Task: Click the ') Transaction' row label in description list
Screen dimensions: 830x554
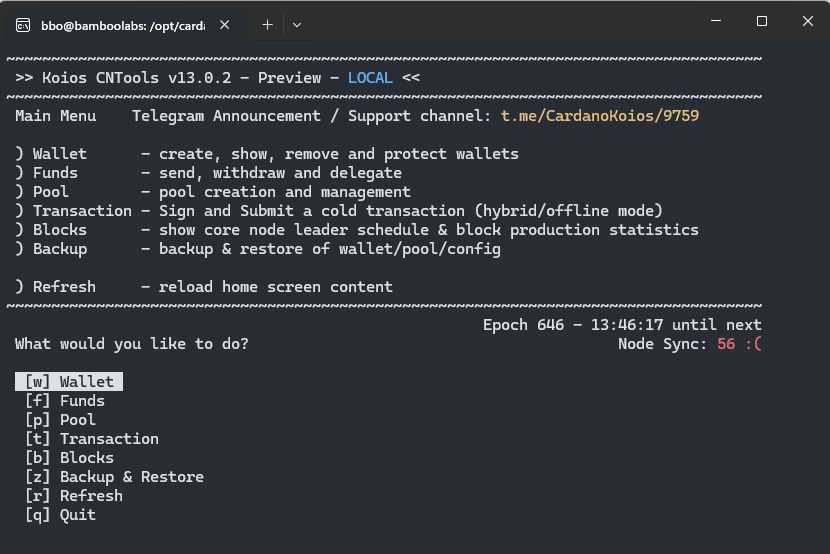Action: tap(74, 211)
